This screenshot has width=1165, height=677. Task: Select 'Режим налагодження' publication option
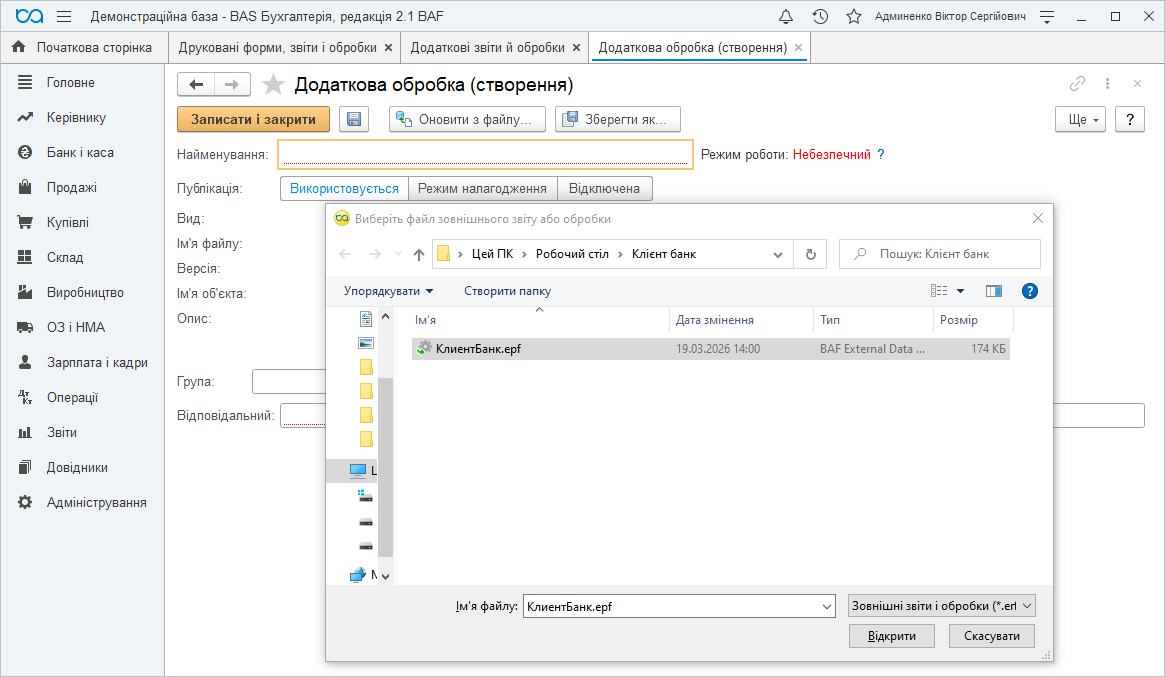click(x=482, y=188)
